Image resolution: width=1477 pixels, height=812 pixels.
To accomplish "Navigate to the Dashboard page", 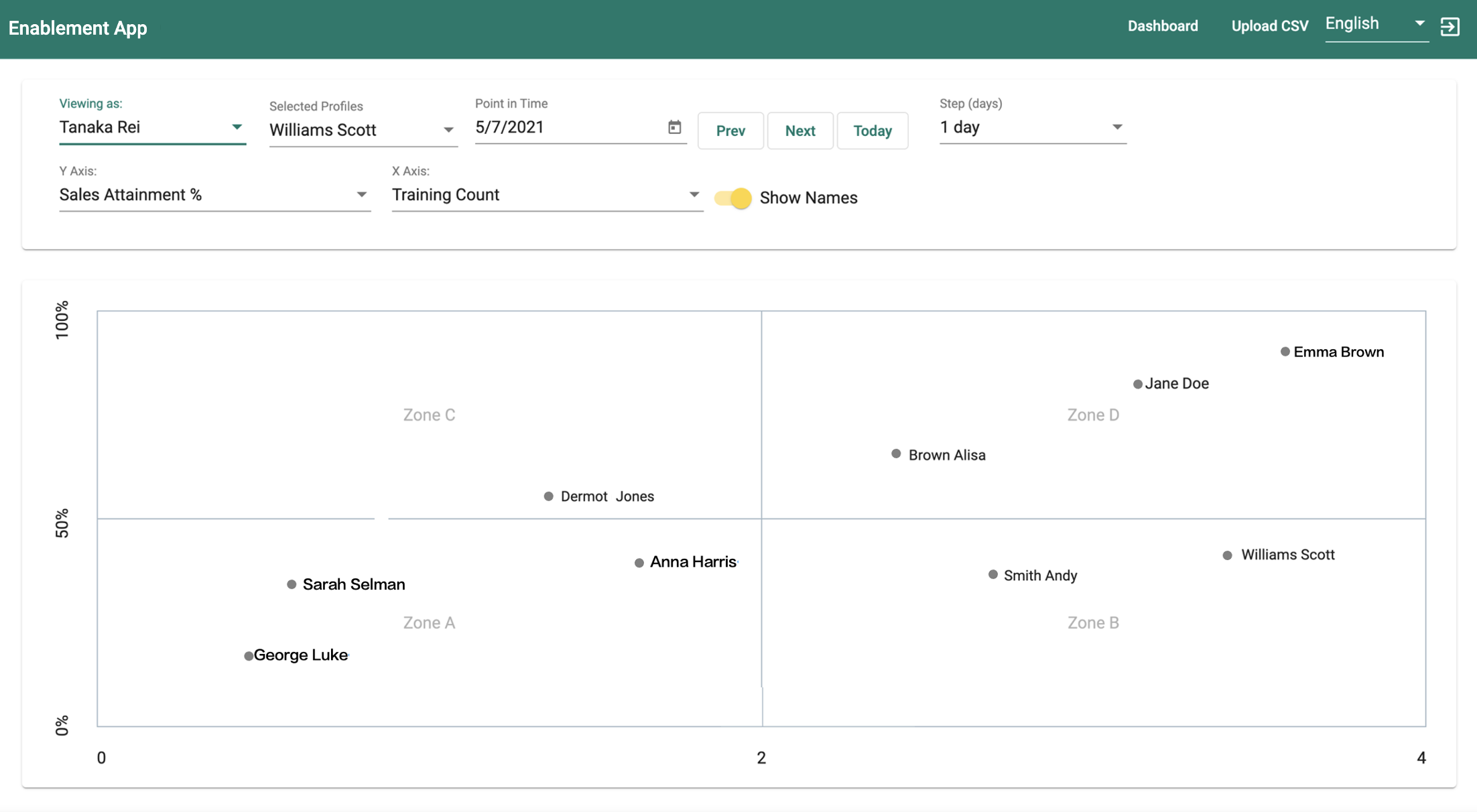I will pos(1163,26).
